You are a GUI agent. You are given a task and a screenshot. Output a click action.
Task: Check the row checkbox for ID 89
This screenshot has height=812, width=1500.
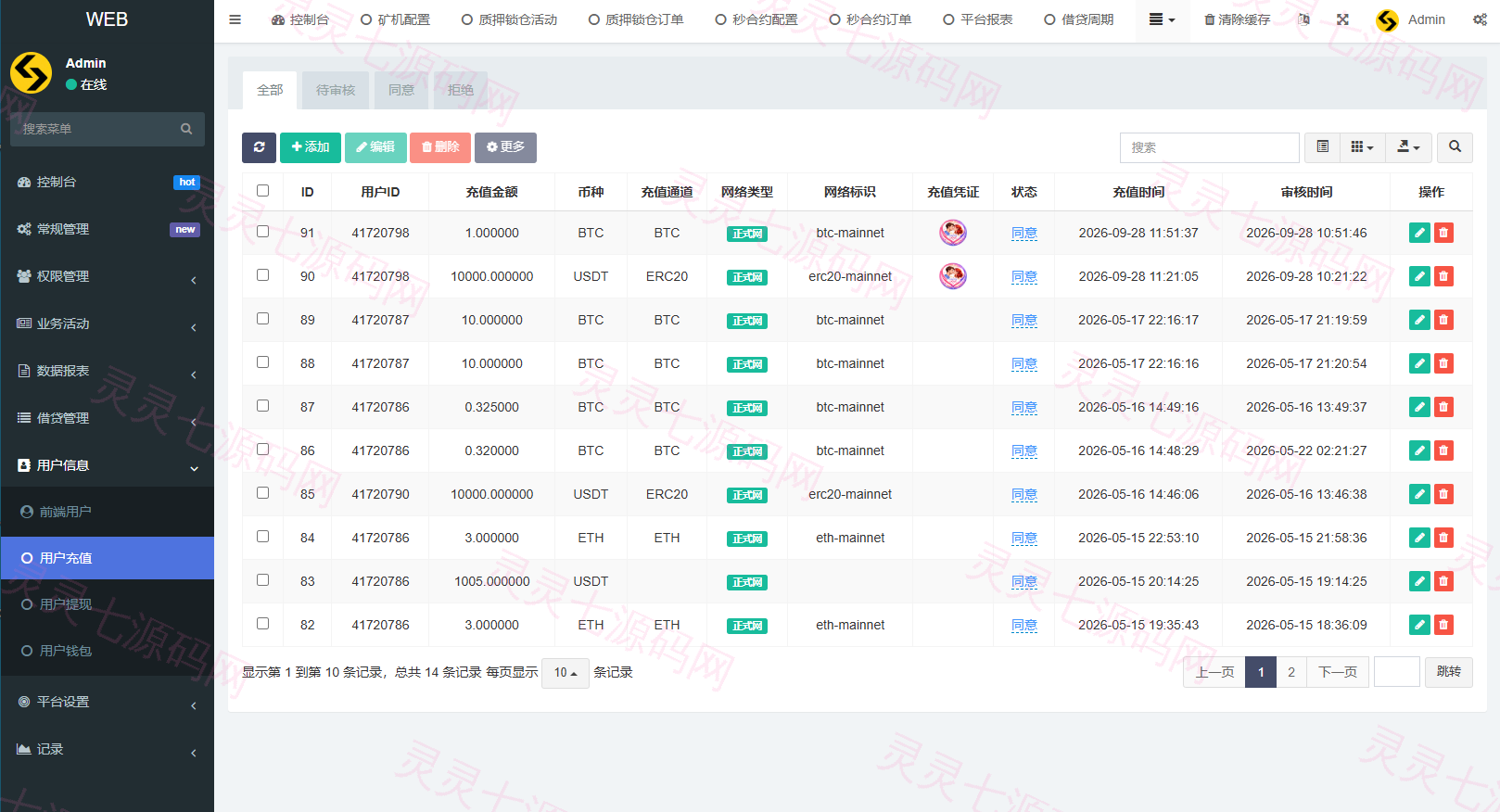[x=263, y=319]
